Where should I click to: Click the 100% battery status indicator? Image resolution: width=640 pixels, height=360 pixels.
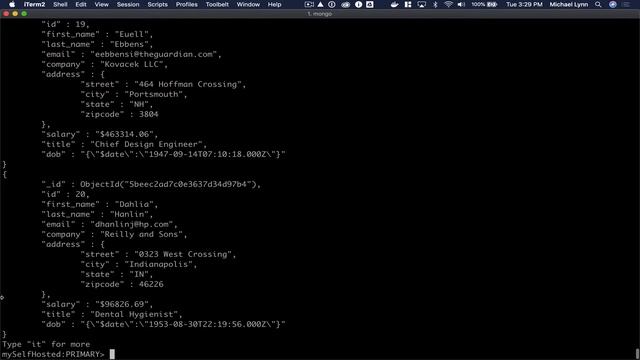(484, 4)
